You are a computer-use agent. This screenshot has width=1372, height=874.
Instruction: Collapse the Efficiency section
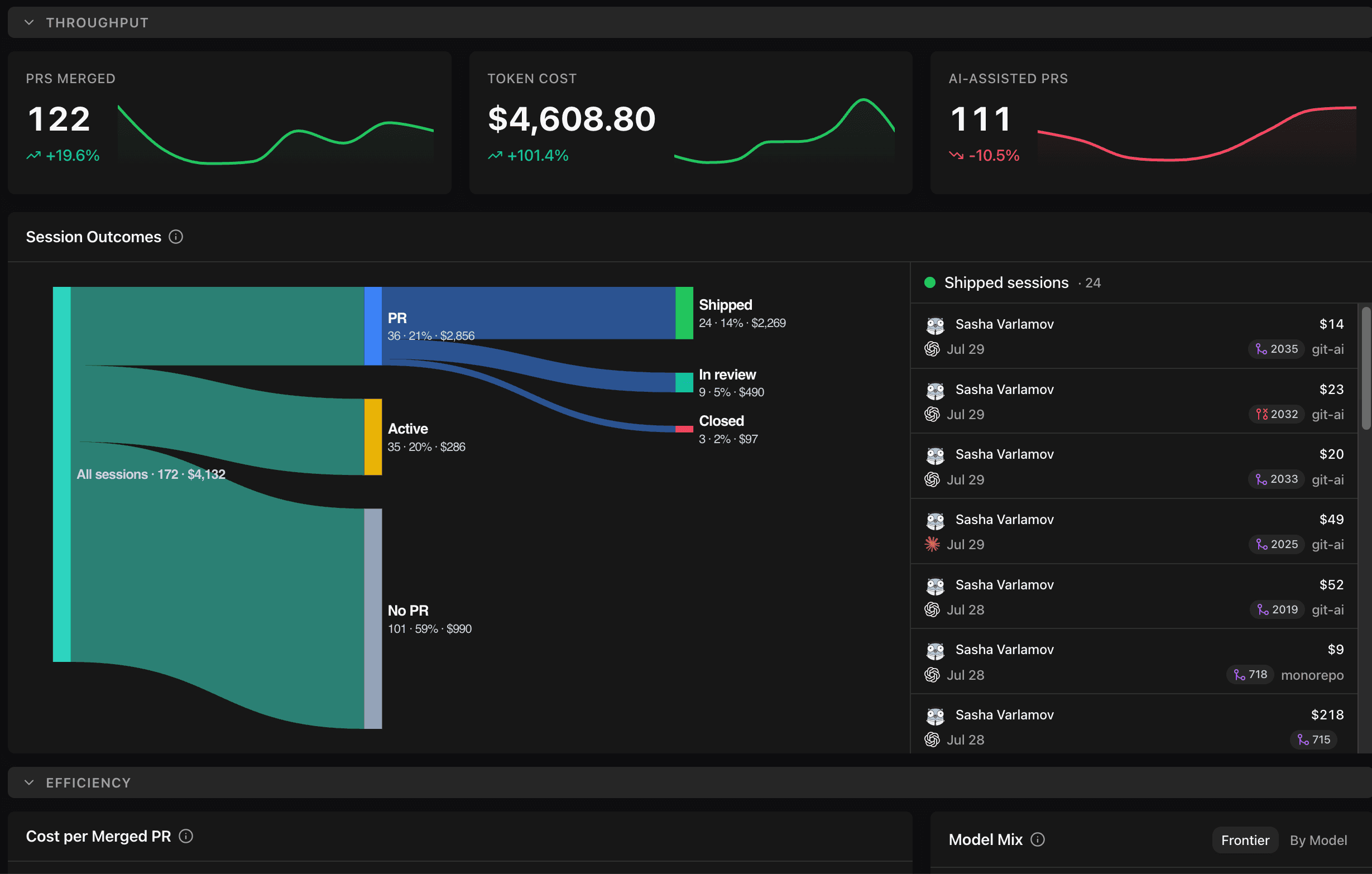click(x=29, y=783)
